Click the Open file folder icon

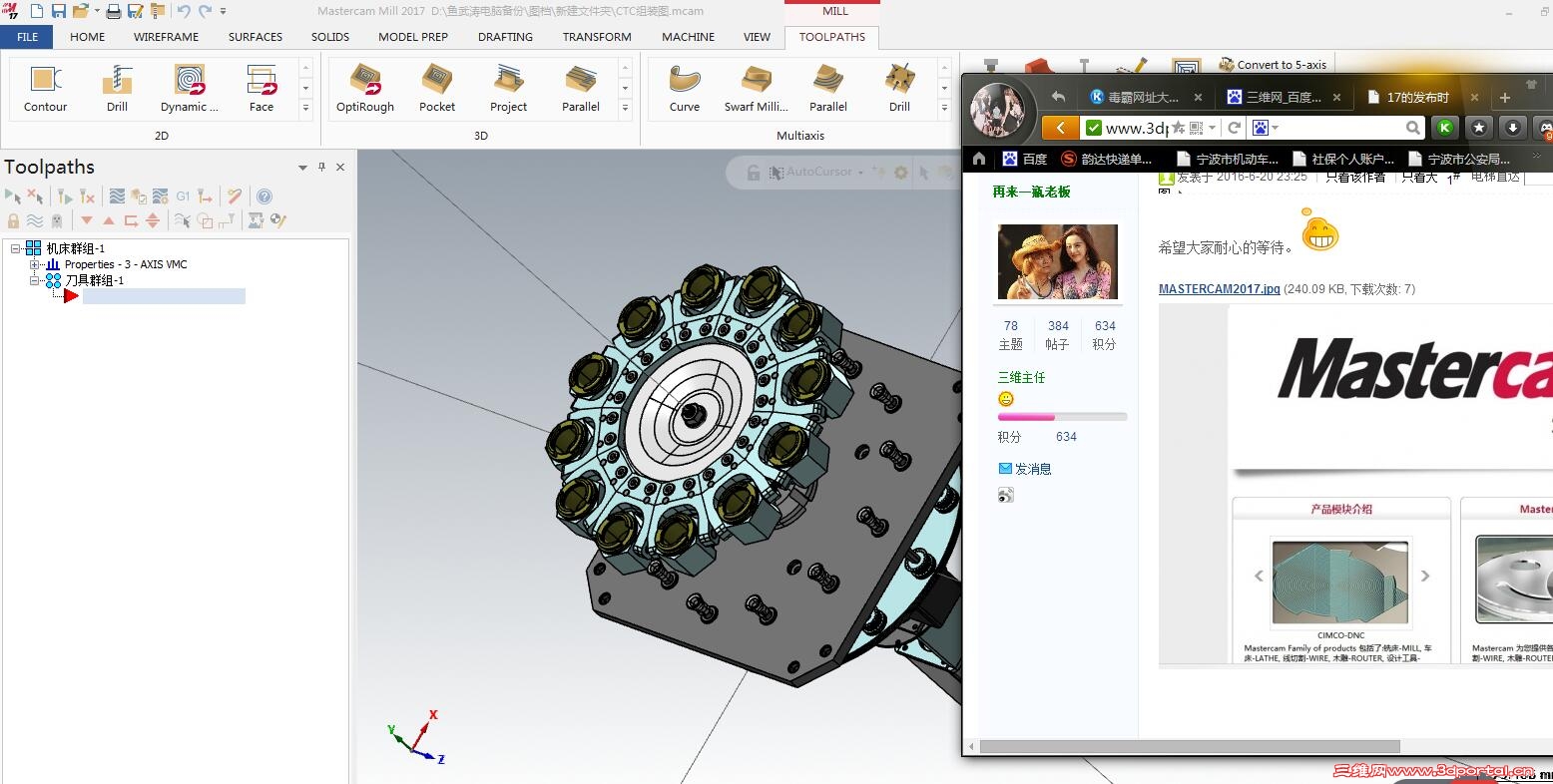[81, 12]
